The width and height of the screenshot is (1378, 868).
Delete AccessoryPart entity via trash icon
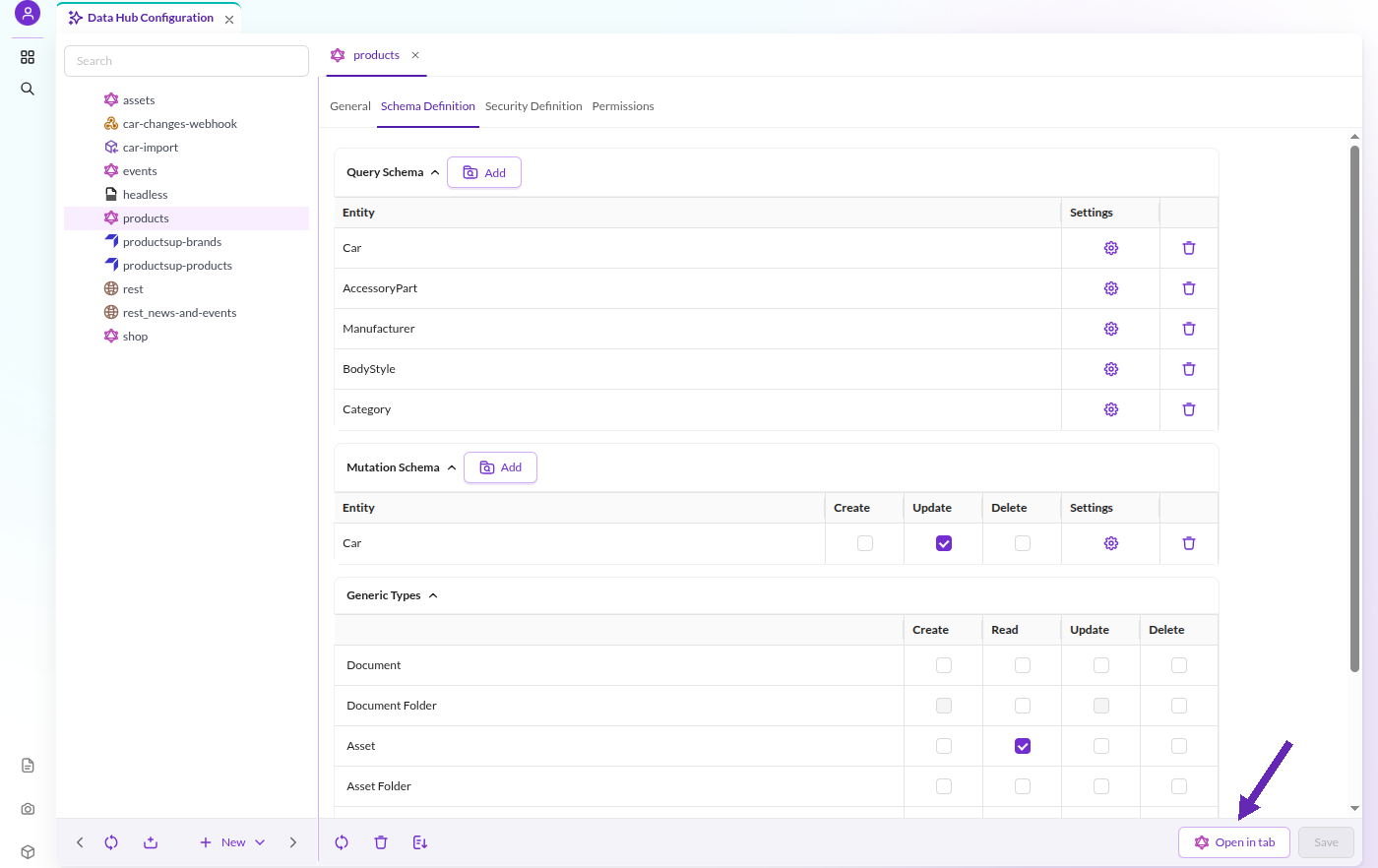pos(1189,288)
